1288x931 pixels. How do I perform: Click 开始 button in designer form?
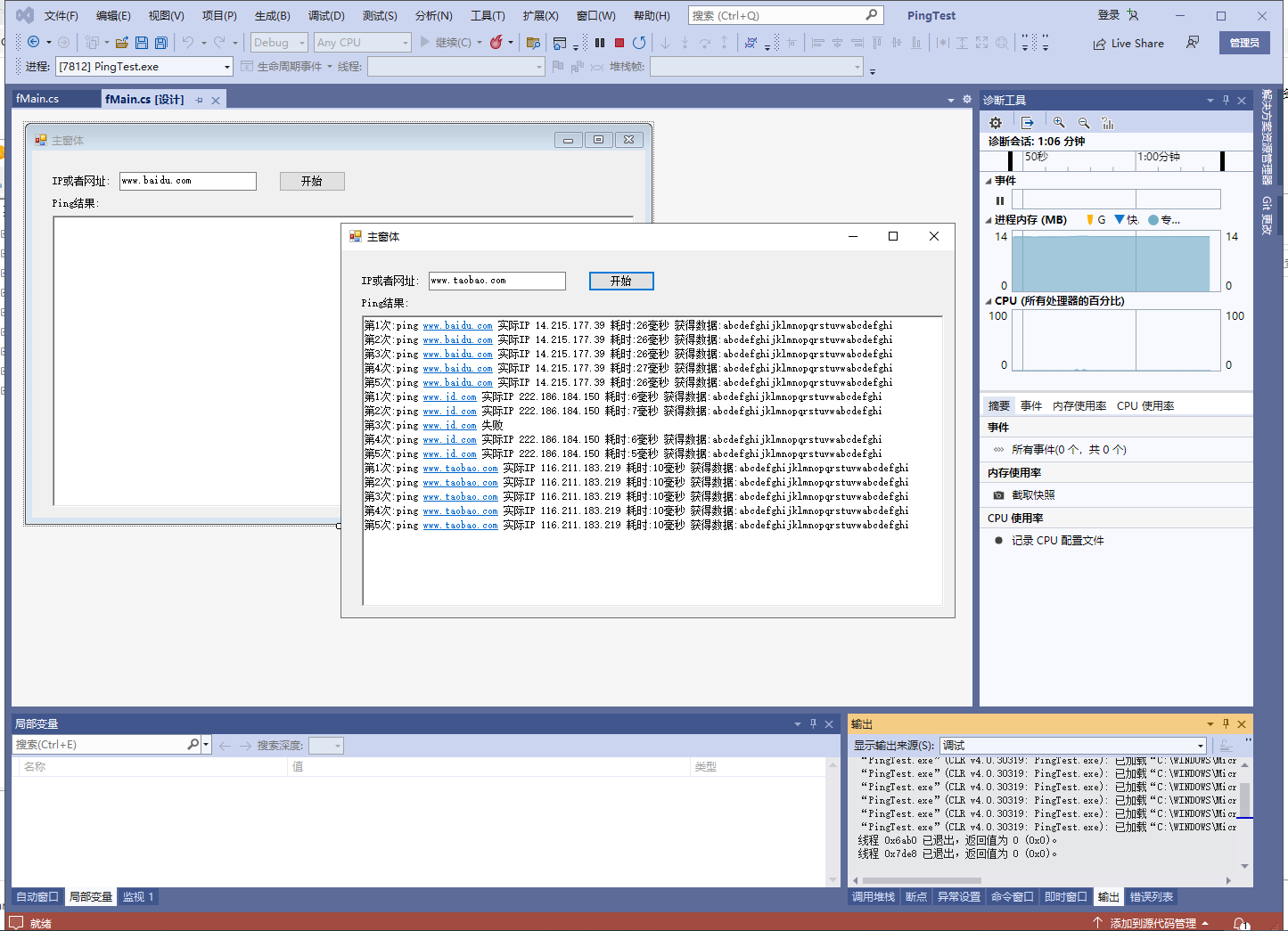click(x=312, y=181)
